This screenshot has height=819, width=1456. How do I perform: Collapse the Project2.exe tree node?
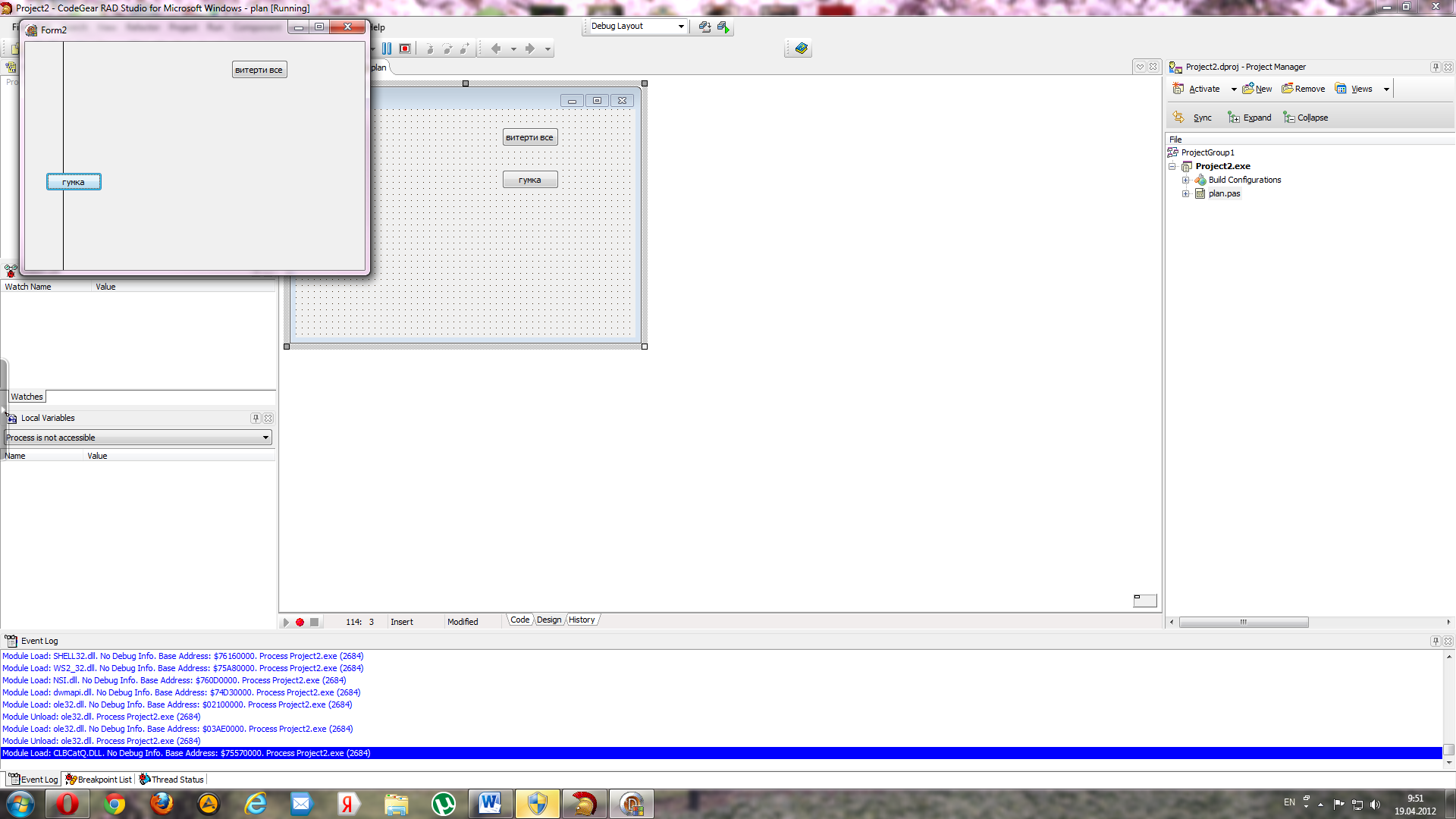coord(1172,166)
